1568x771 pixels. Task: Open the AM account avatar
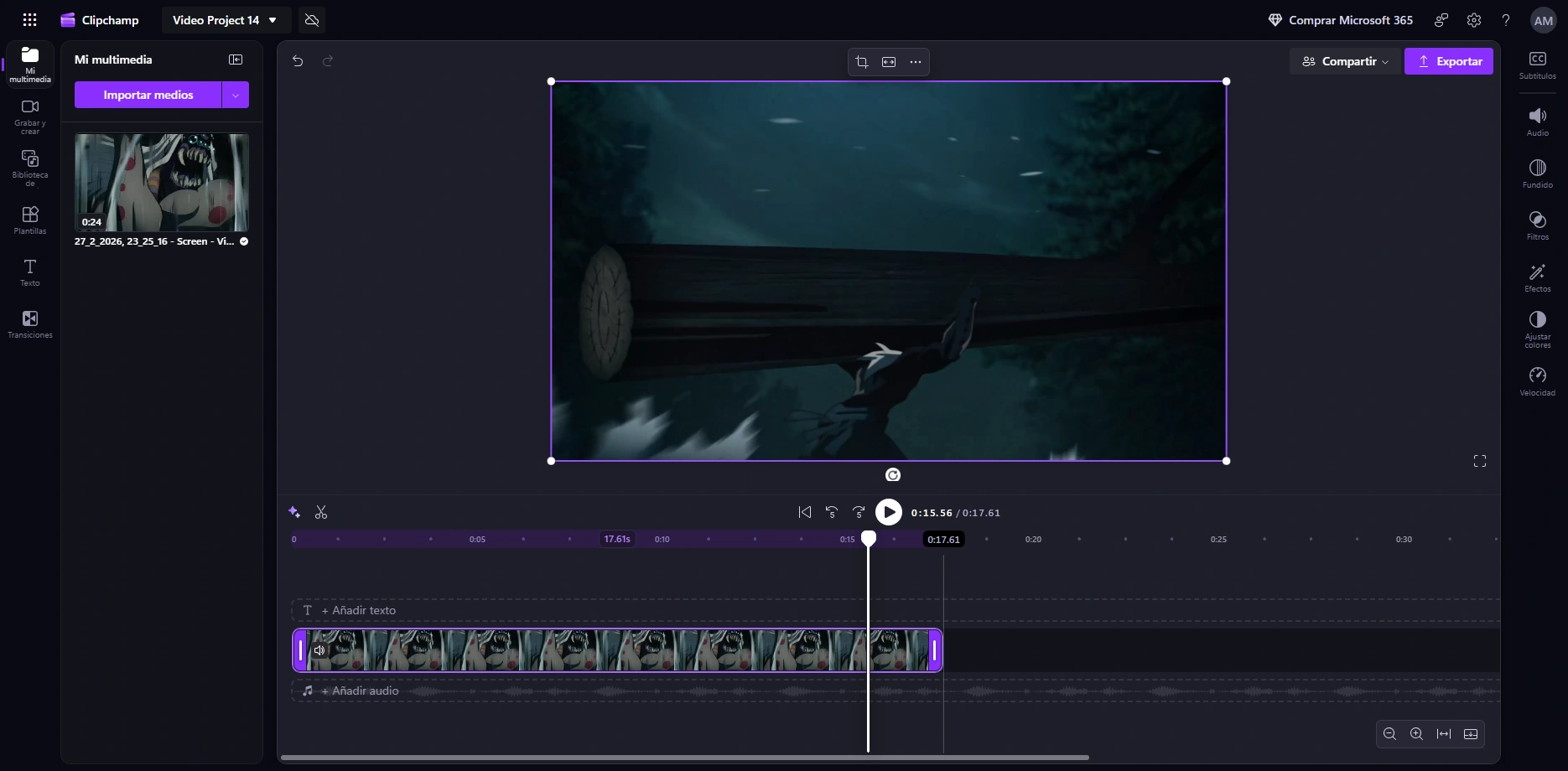[1544, 21]
